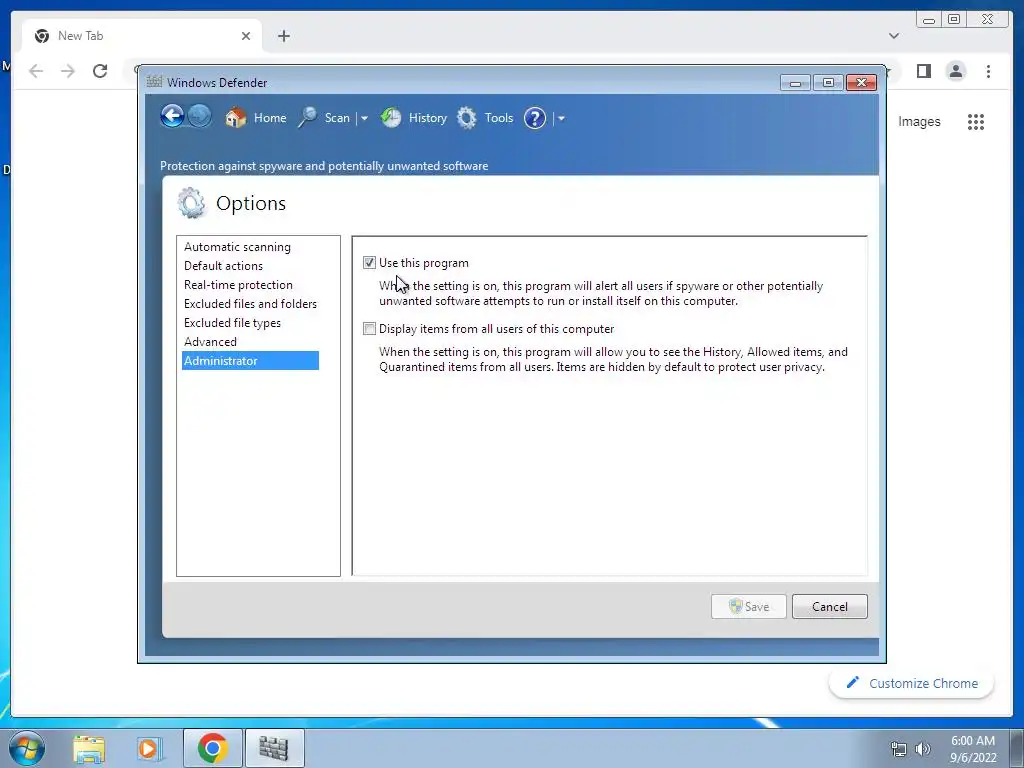Open the volume speaker tray icon
The width and height of the screenshot is (1024, 768).
pyautogui.click(x=923, y=749)
